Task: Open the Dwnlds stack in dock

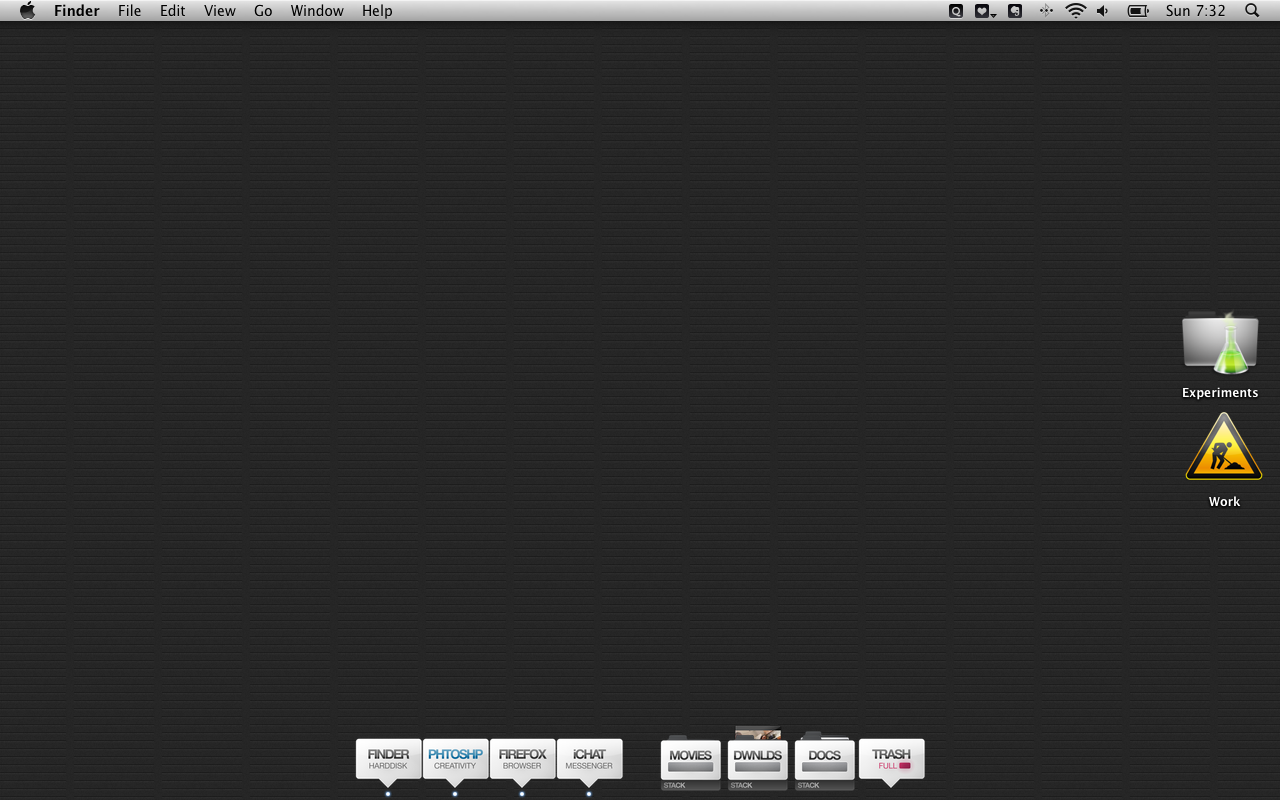Action: 757,760
